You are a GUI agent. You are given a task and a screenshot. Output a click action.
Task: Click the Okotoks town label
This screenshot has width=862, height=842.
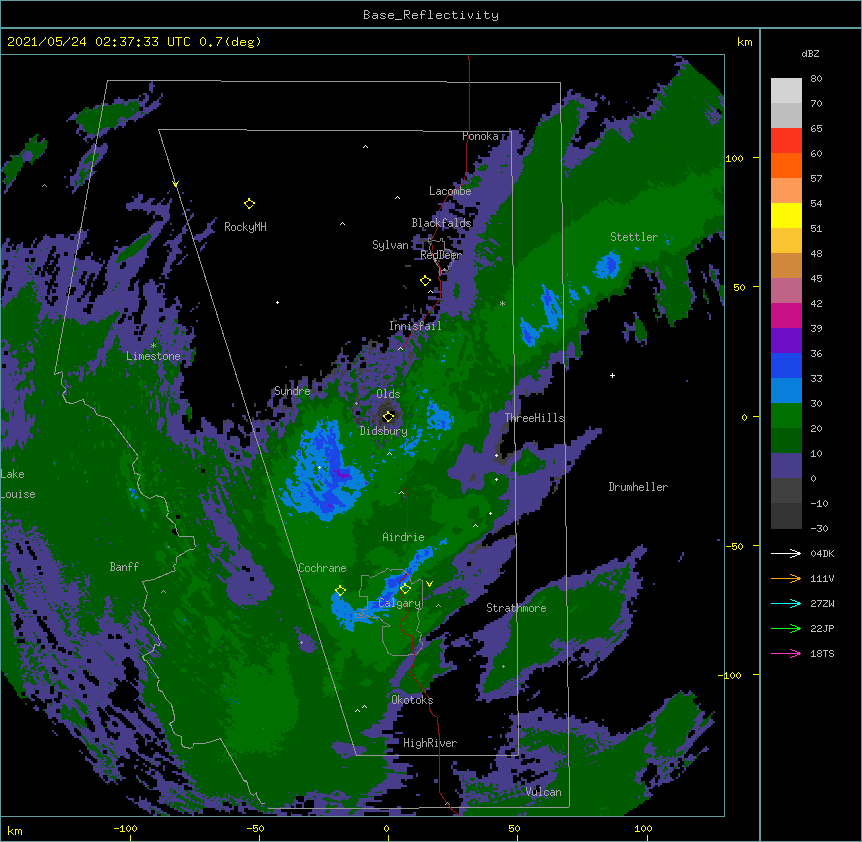pos(412,700)
